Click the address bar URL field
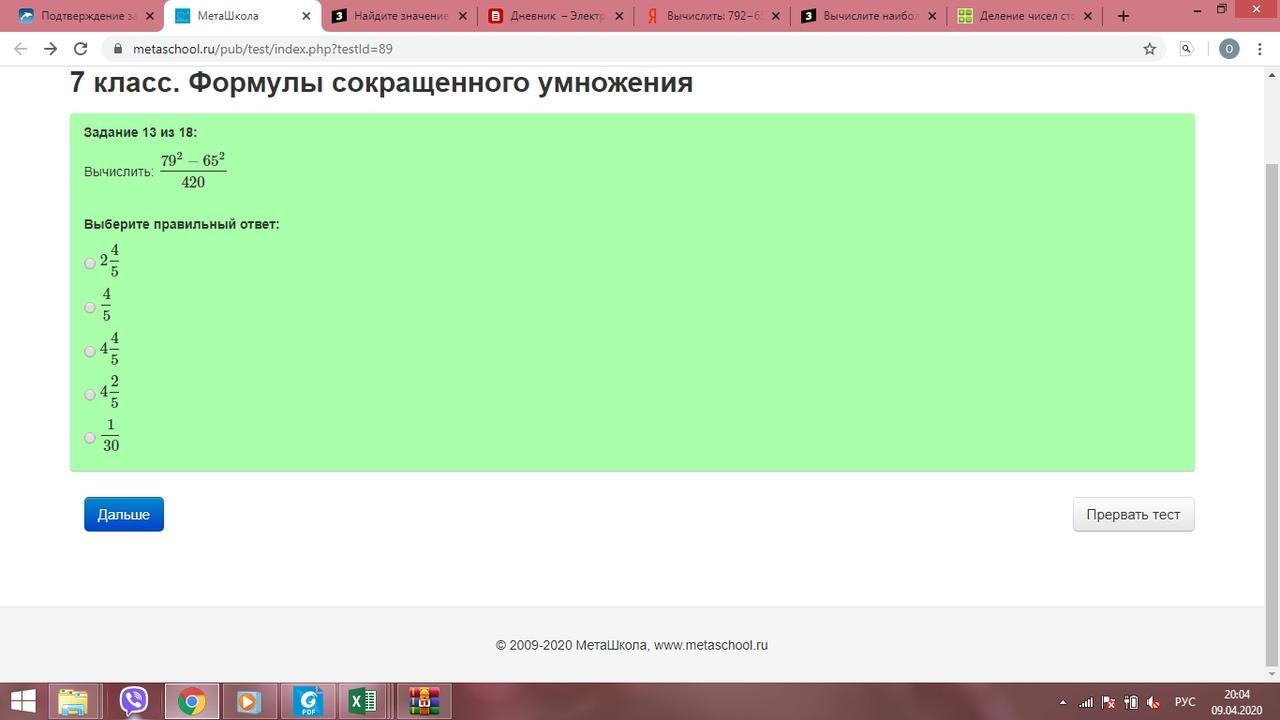Viewport: 1280px width, 720px height. pyautogui.click(x=600, y=49)
